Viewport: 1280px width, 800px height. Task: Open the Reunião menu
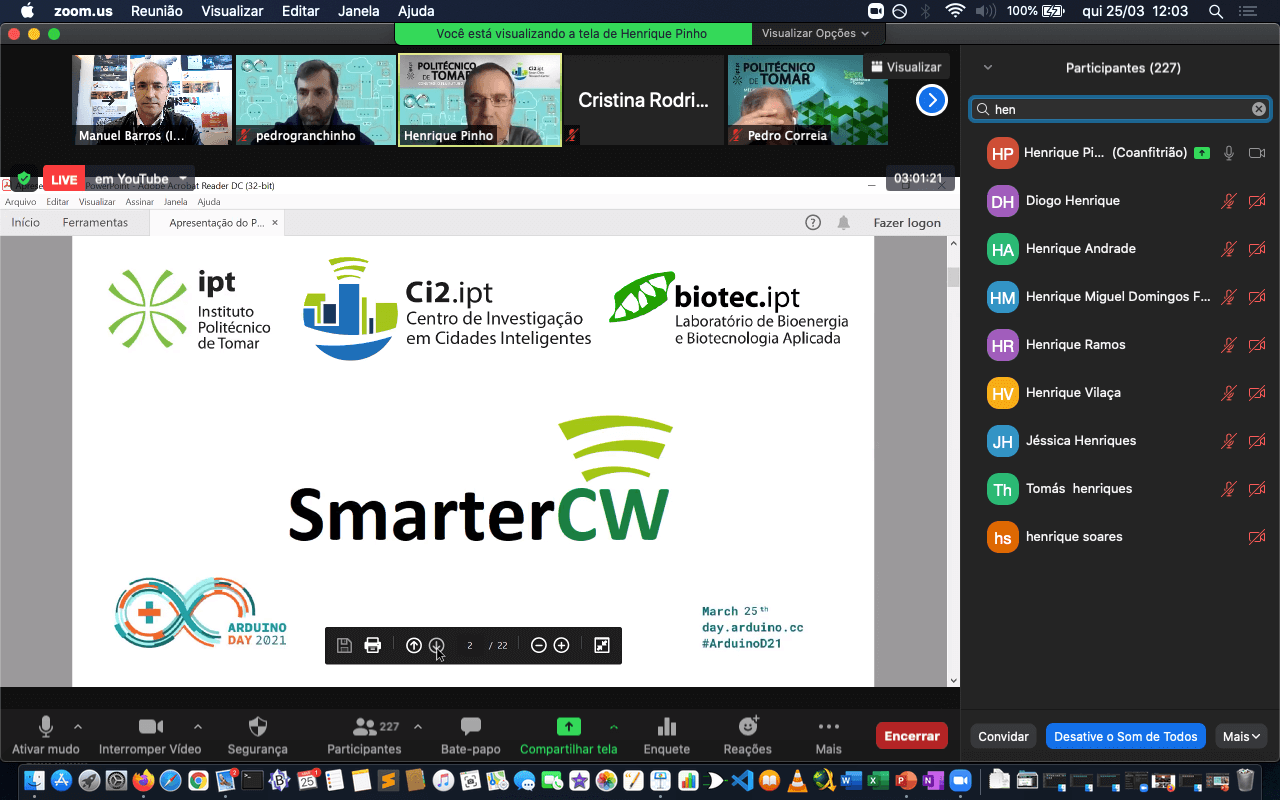click(x=156, y=11)
